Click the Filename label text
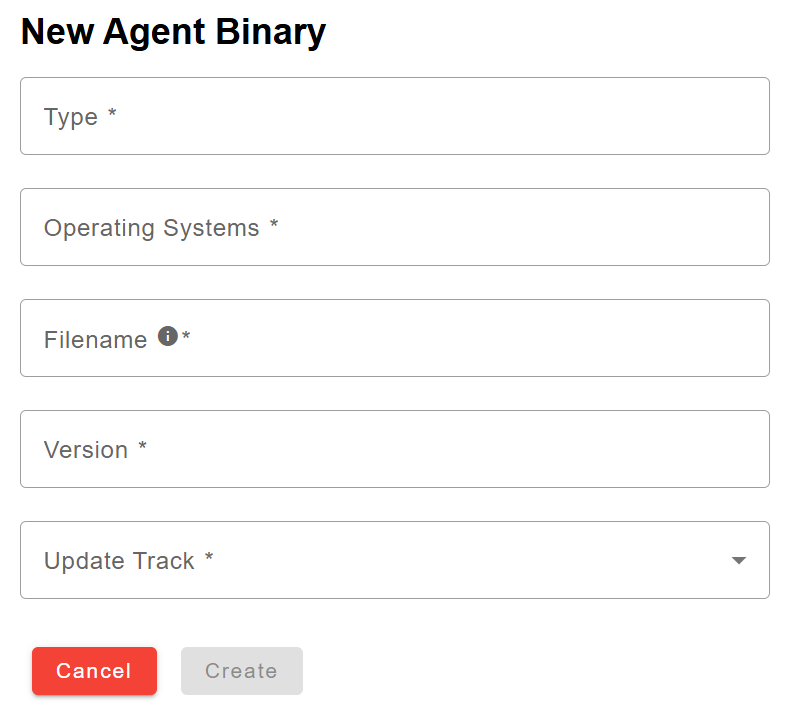The width and height of the screenshot is (791, 725). coord(95,340)
